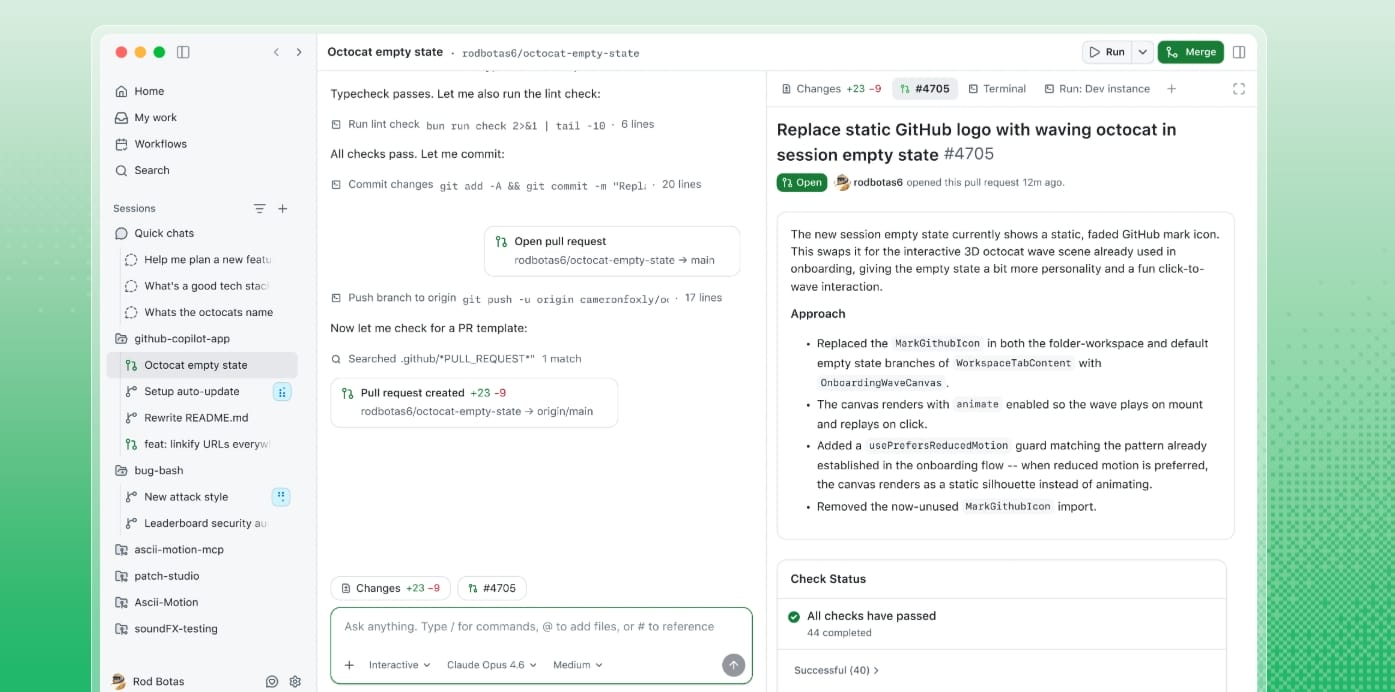The width and height of the screenshot is (1395, 692).
Task: Click the Octocat empty state header title
Action: point(385,52)
